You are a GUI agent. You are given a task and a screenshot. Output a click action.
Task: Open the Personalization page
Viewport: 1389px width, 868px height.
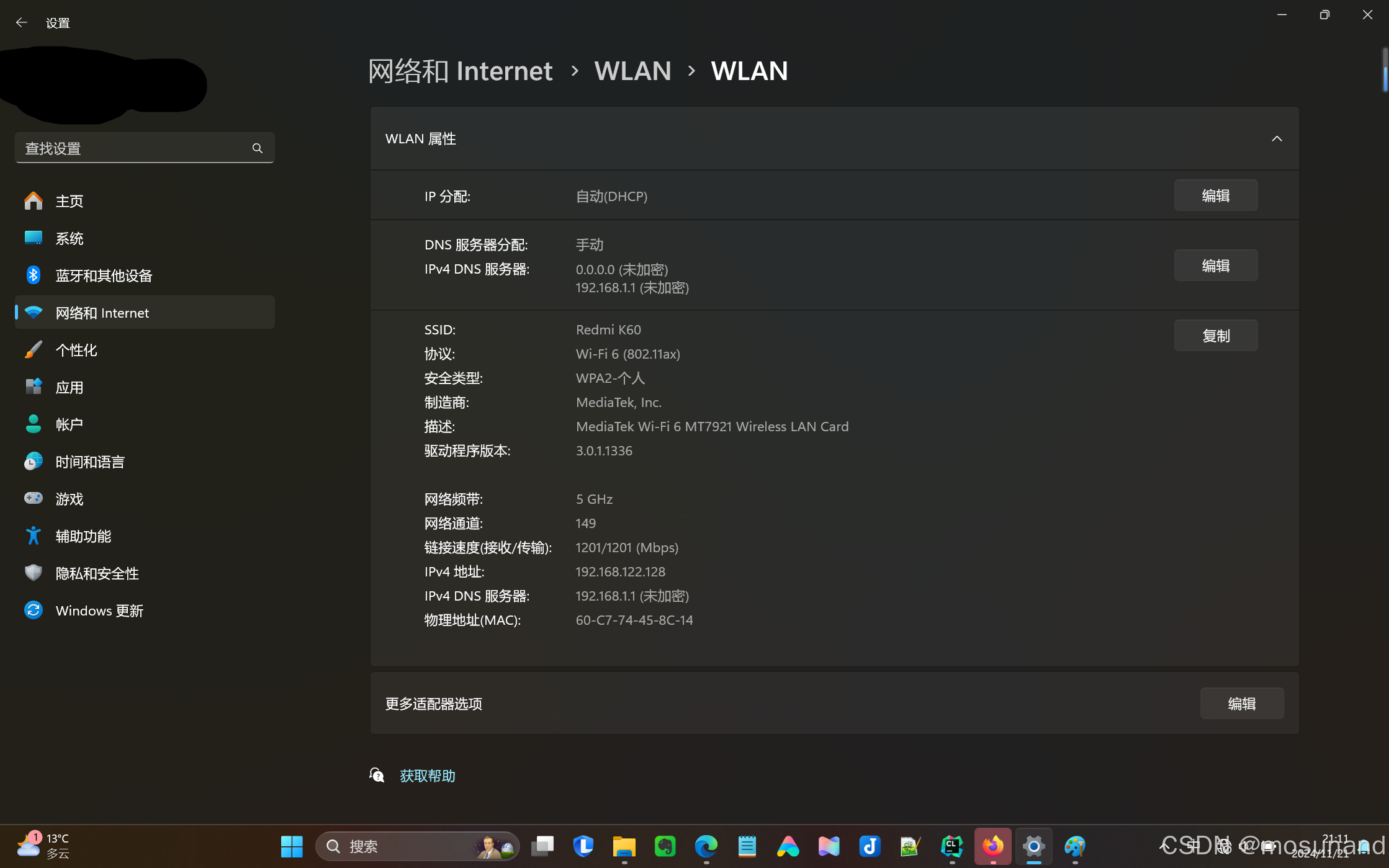76,350
